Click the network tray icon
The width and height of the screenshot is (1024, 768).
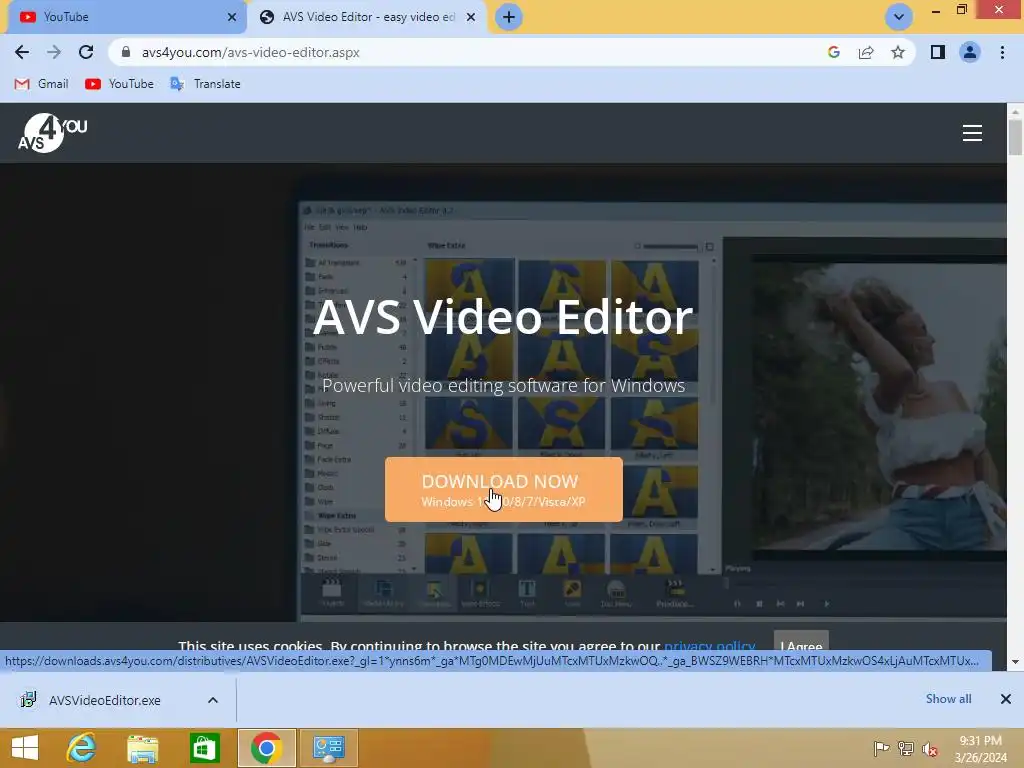[x=906, y=749]
